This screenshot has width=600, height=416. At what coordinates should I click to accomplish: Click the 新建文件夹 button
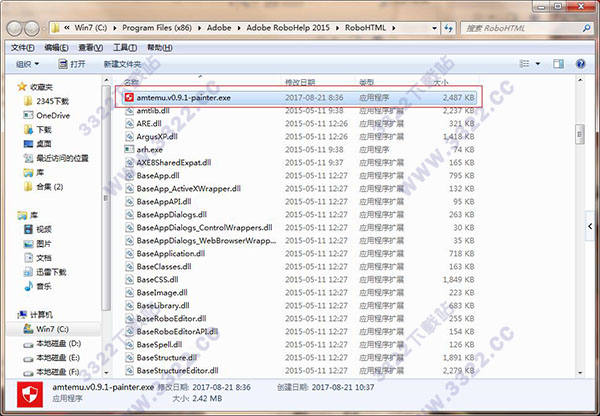122,64
